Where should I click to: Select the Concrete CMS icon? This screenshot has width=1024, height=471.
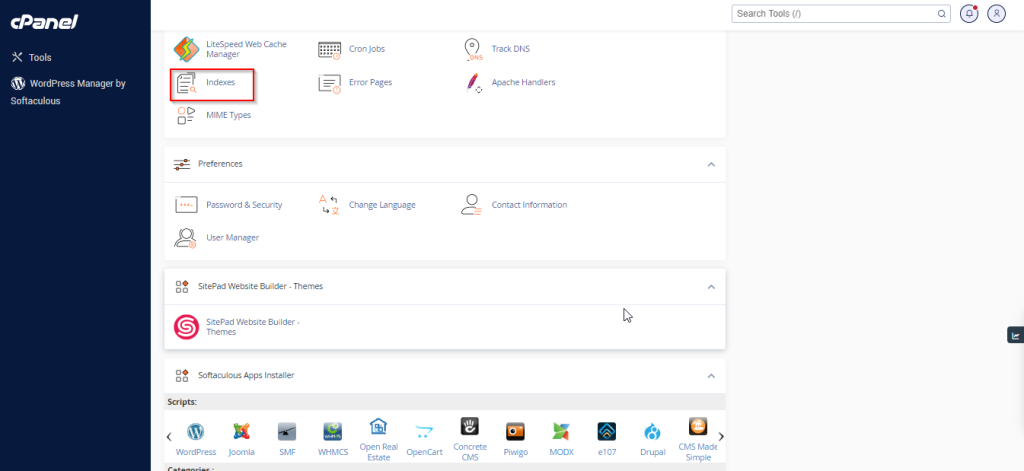click(x=470, y=427)
